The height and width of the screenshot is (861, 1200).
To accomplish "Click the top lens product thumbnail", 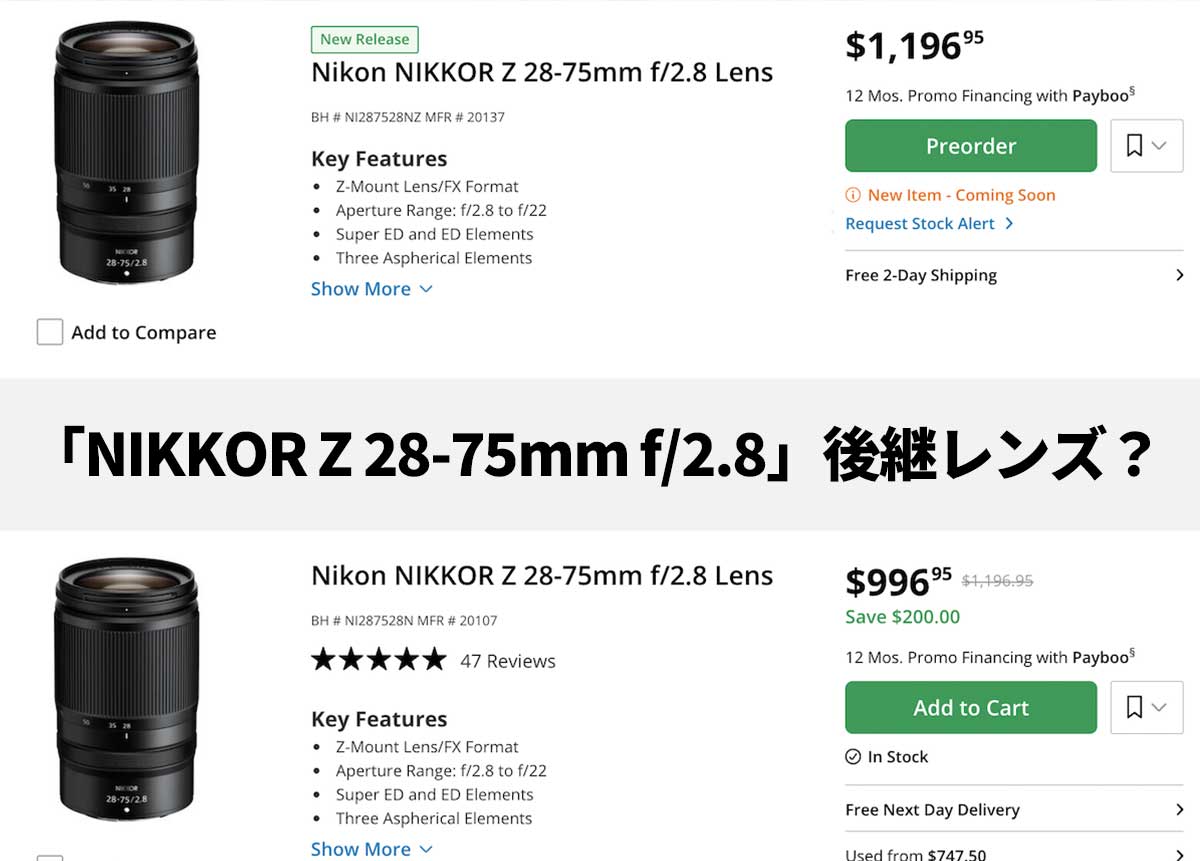I will pos(127,150).
